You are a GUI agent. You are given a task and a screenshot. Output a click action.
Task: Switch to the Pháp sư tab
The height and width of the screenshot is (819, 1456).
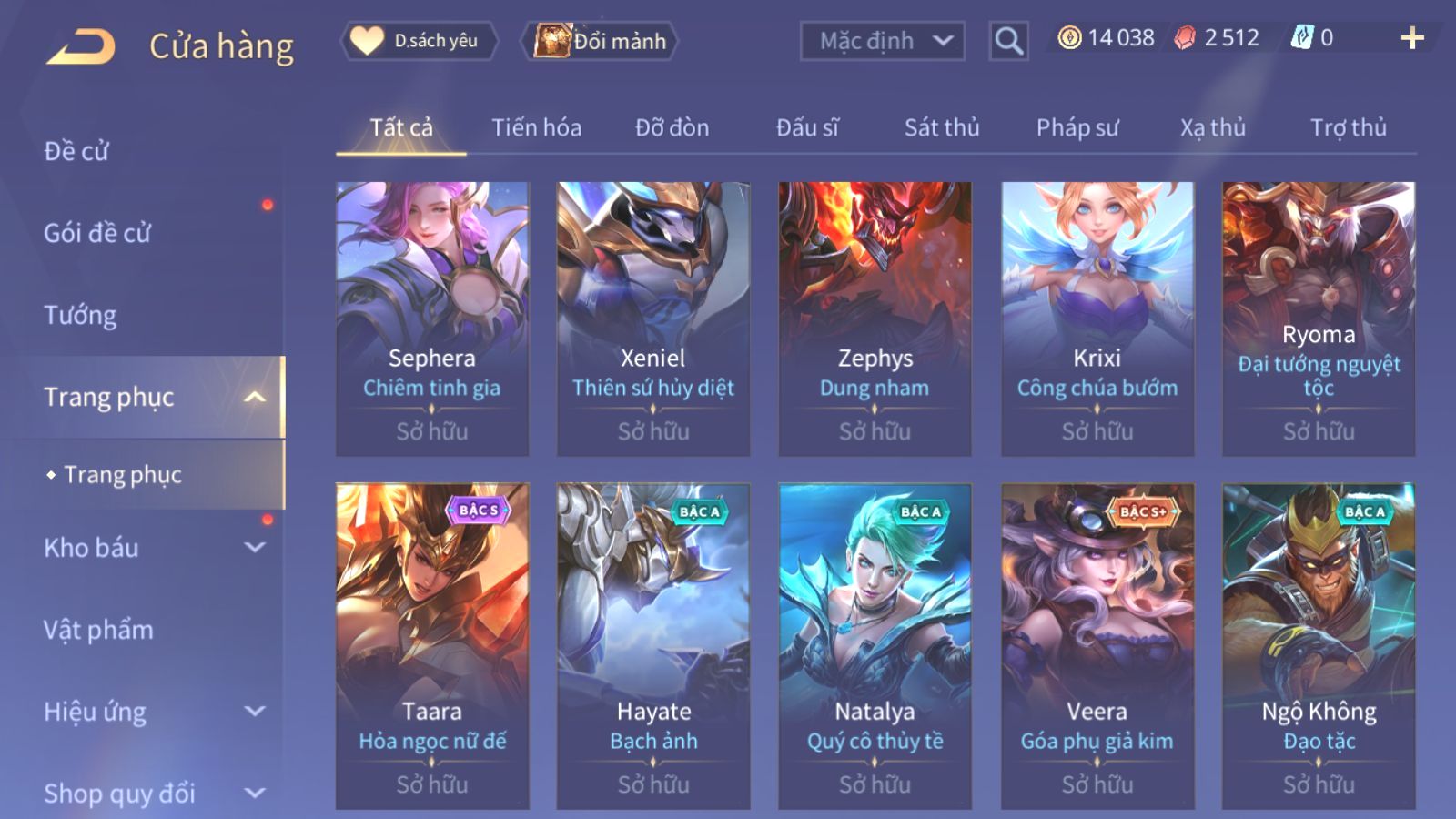pos(1077,127)
